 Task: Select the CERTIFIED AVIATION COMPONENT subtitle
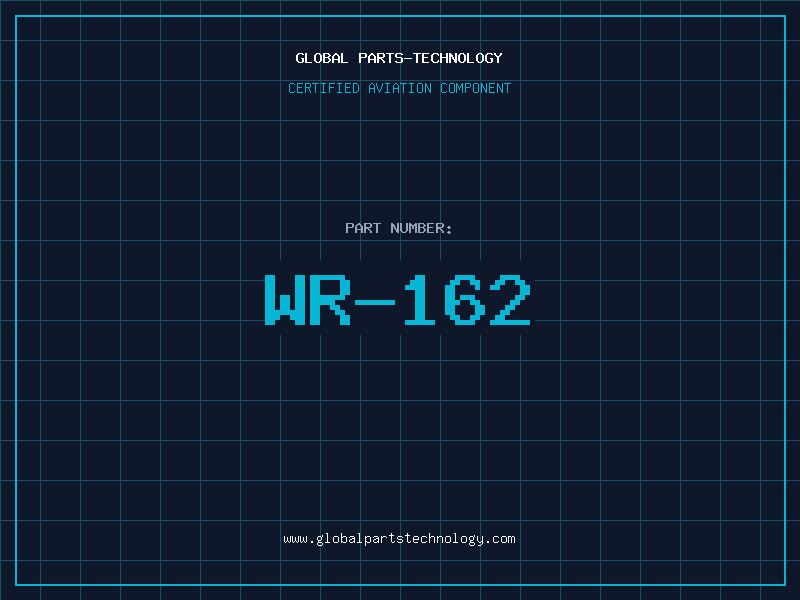[399, 88]
